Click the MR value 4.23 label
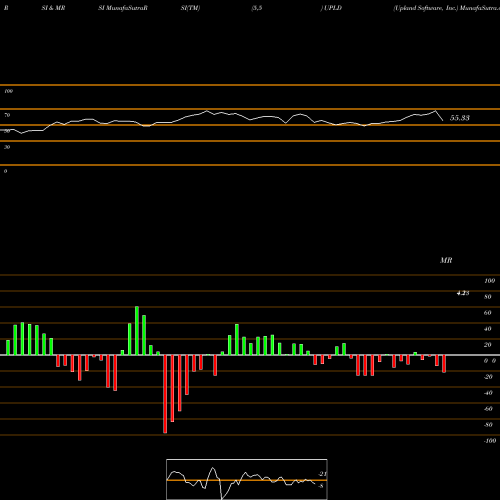The width and height of the screenshot is (500, 500). click(x=463, y=293)
